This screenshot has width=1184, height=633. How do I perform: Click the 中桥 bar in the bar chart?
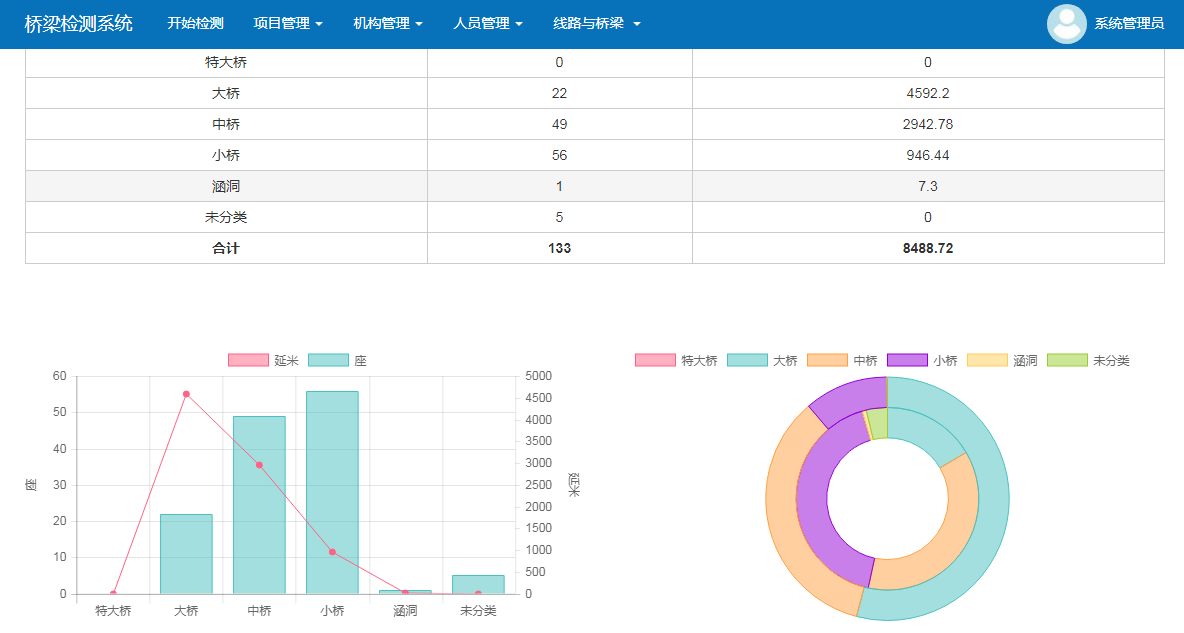tap(259, 510)
